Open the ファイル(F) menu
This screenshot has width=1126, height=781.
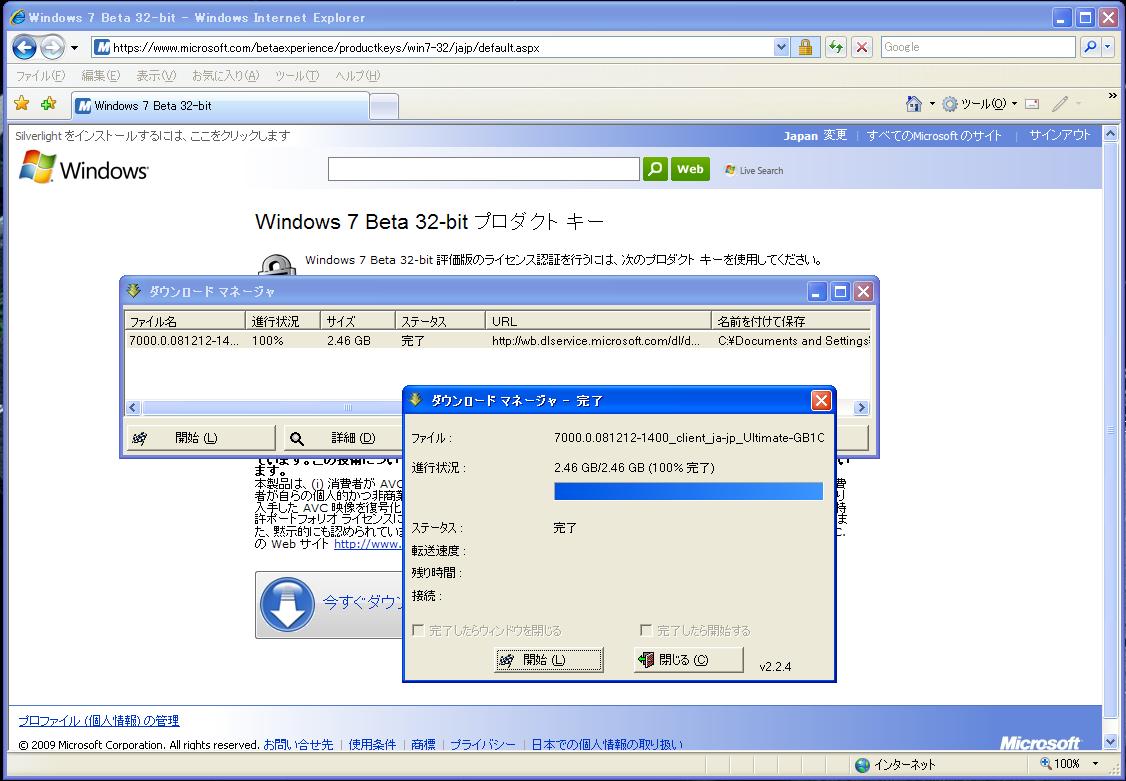pos(40,75)
